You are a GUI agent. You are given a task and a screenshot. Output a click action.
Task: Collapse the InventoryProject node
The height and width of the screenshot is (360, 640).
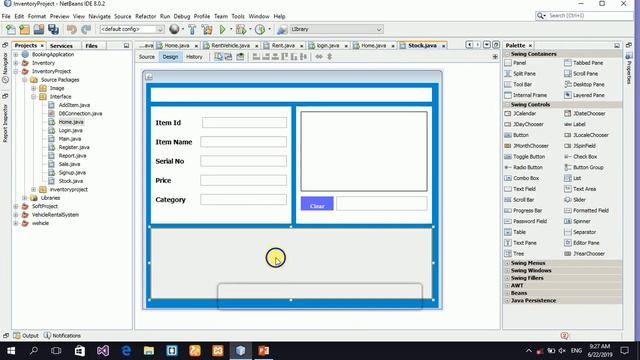[16, 71]
